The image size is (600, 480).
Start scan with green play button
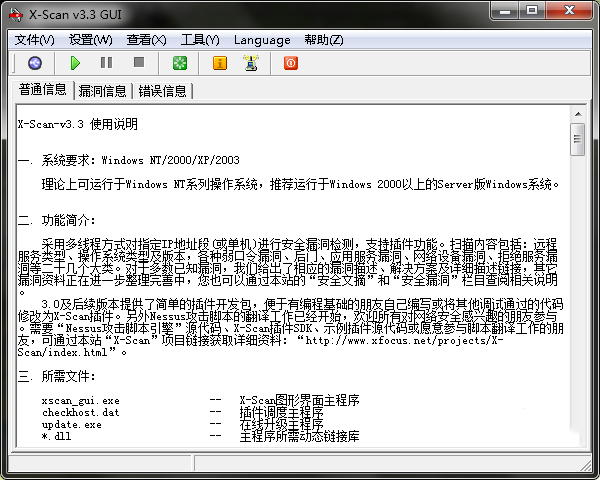[x=75, y=63]
